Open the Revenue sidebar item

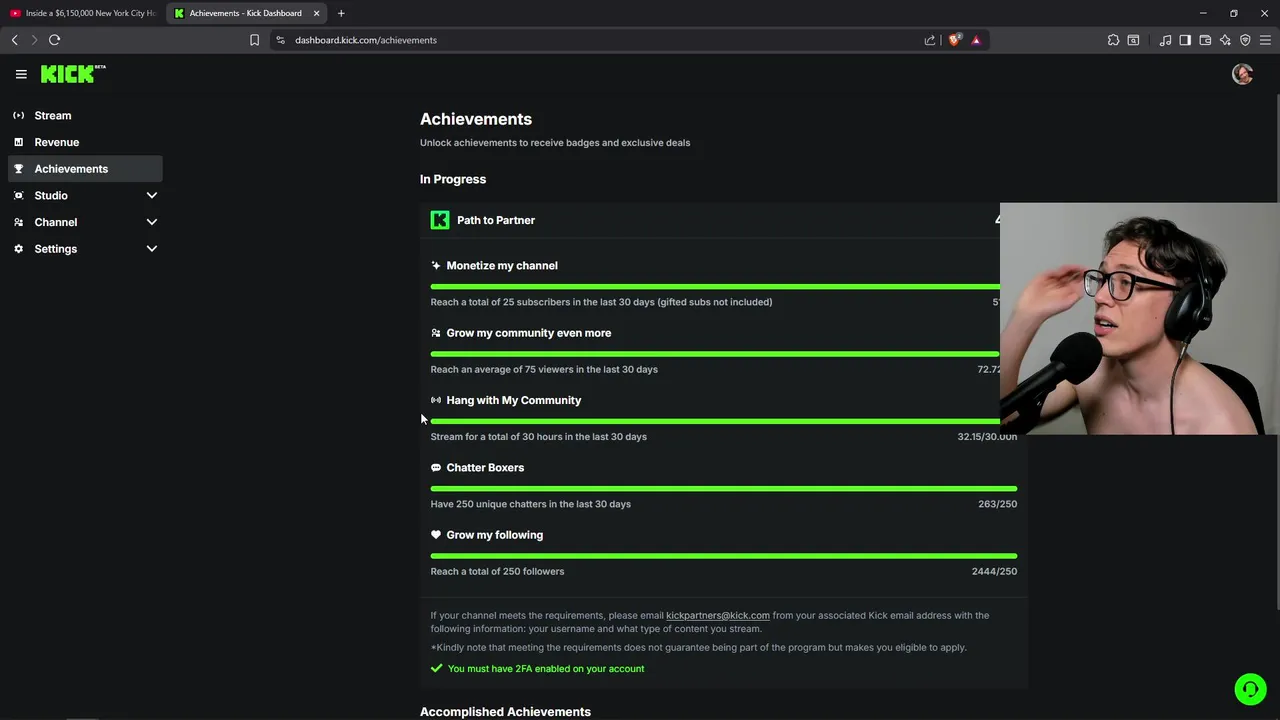(57, 142)
